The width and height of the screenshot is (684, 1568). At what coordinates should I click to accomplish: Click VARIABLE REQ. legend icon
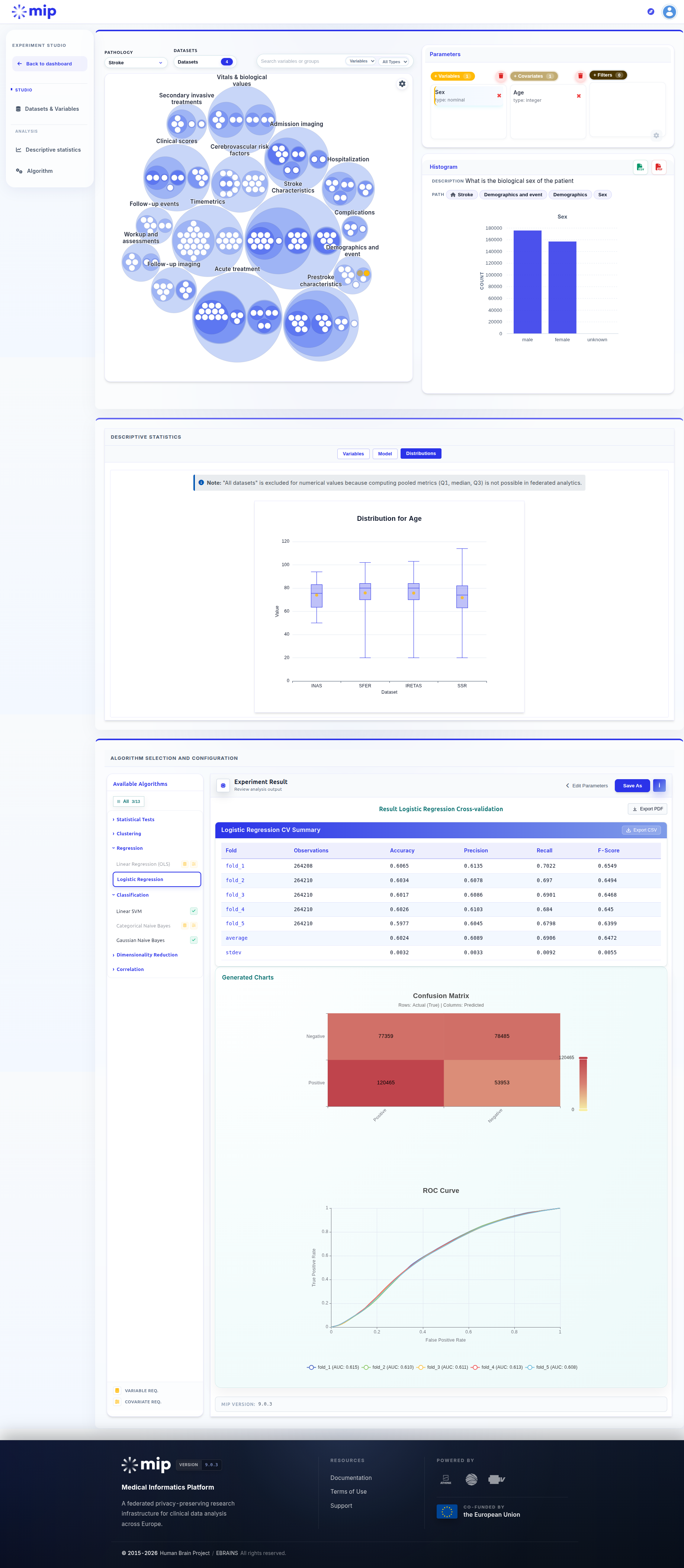(x=117, y=1390)
